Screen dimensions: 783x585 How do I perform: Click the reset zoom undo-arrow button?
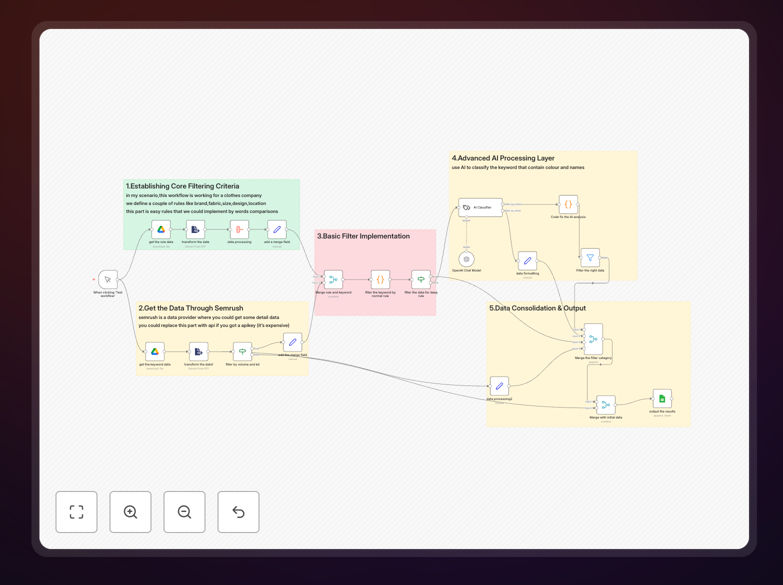point(238,512)
